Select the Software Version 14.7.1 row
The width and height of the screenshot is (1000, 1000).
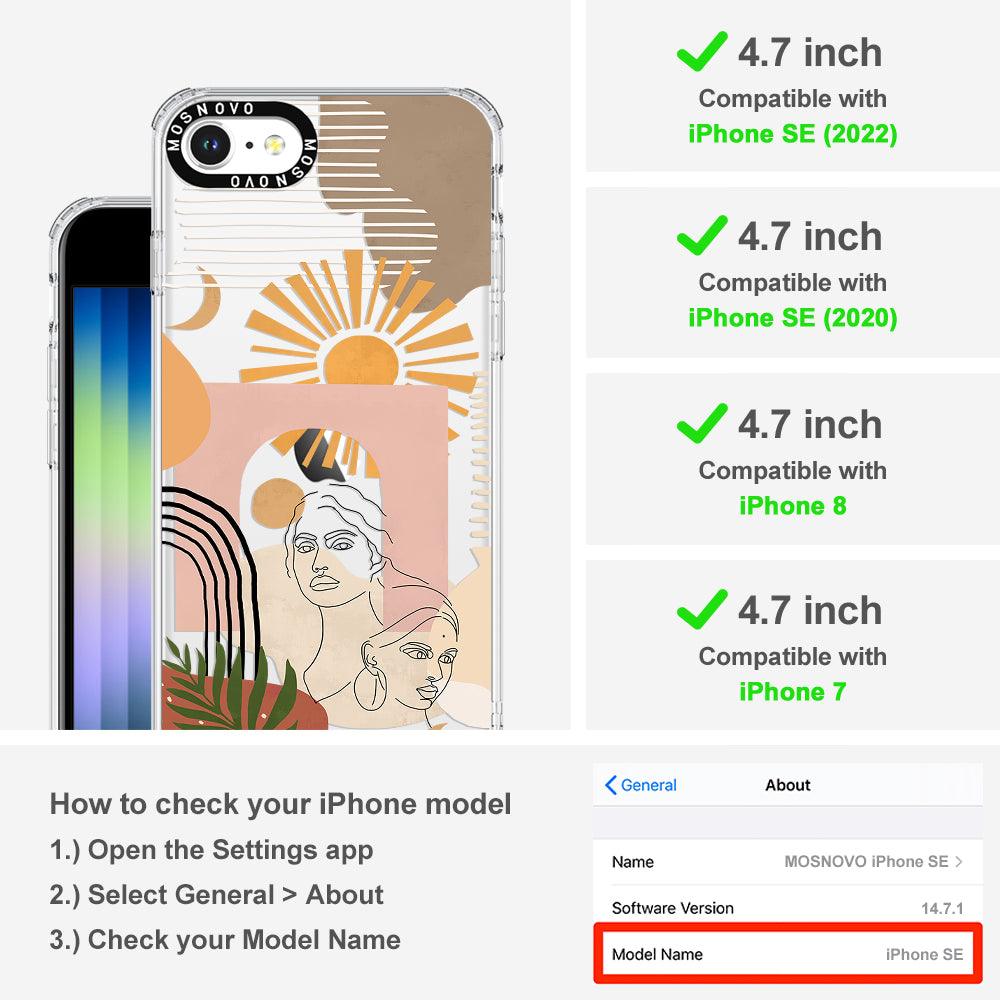(788, 908)
